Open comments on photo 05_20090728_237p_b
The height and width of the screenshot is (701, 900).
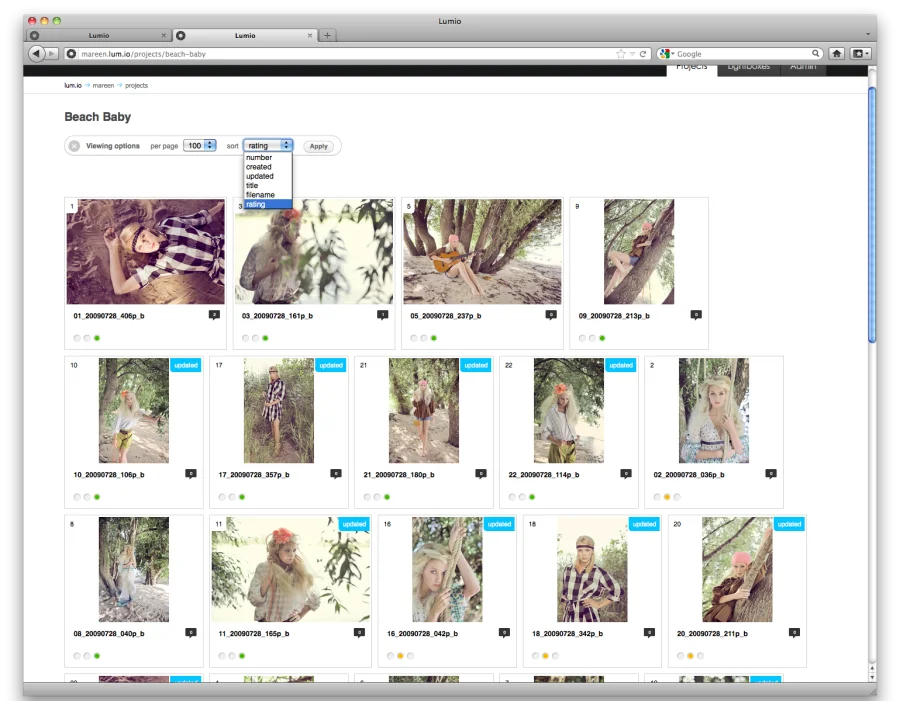(551, 315)
